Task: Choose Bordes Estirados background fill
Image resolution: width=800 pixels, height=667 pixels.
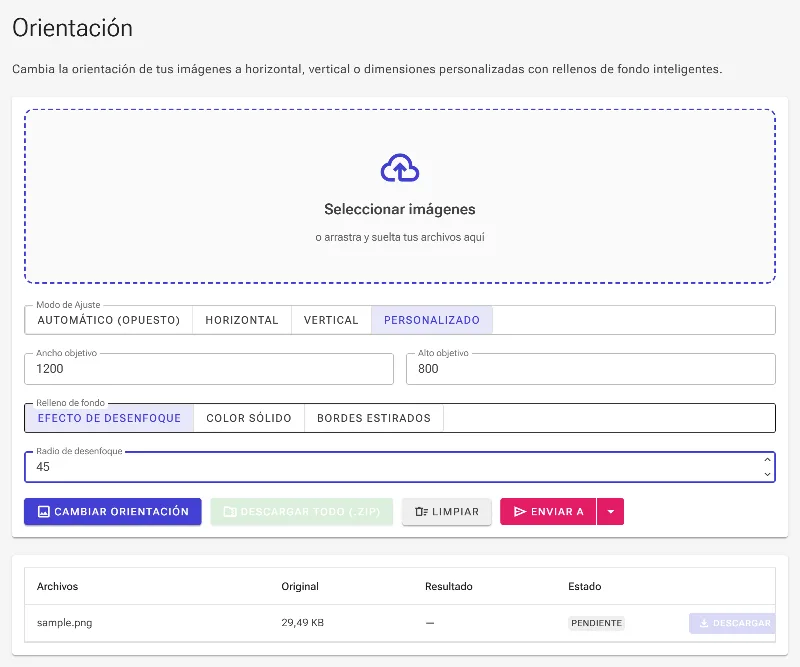Action: tap(374, 418)
